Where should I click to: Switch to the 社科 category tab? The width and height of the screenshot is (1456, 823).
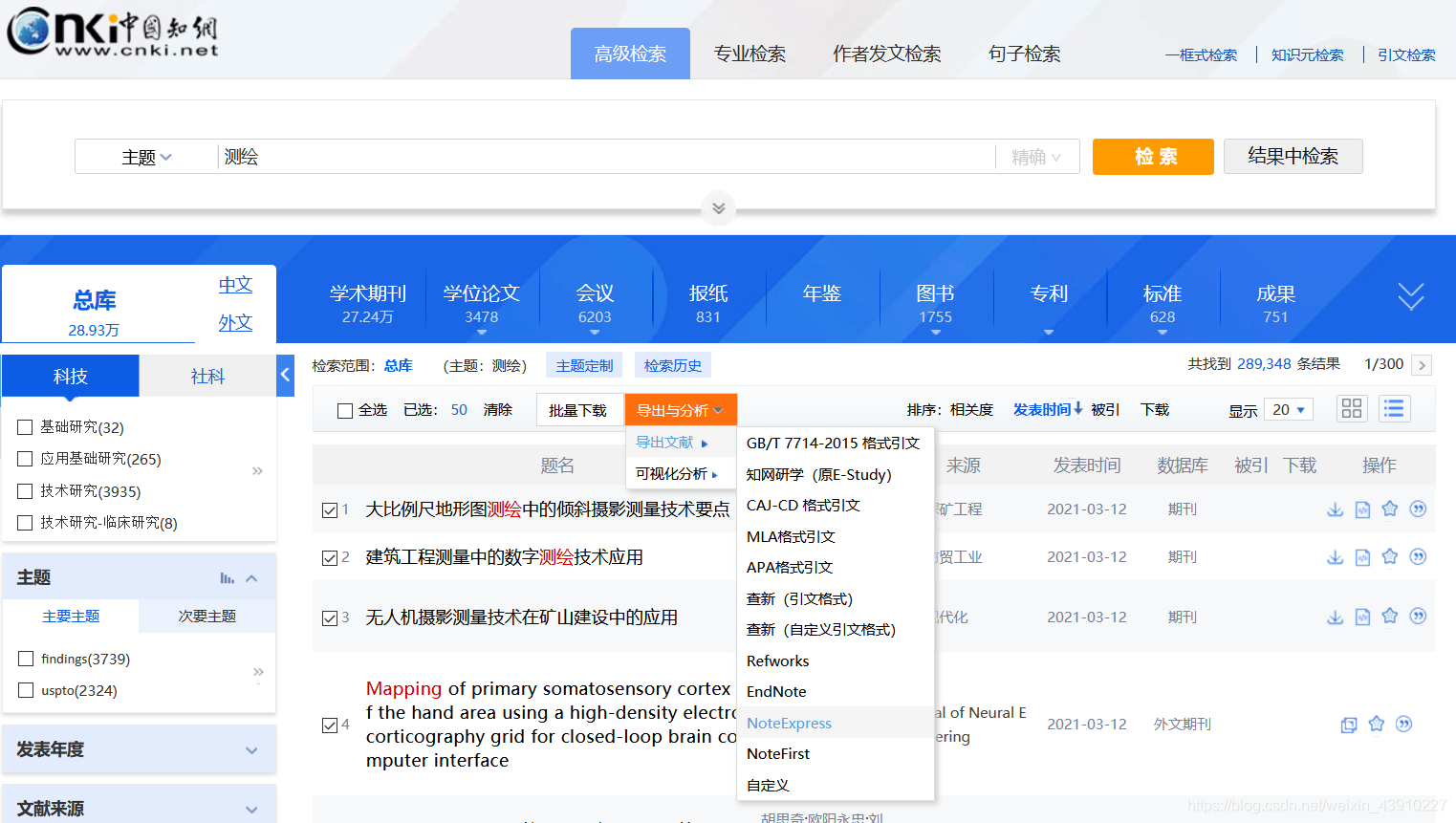(x=207, y=376)
